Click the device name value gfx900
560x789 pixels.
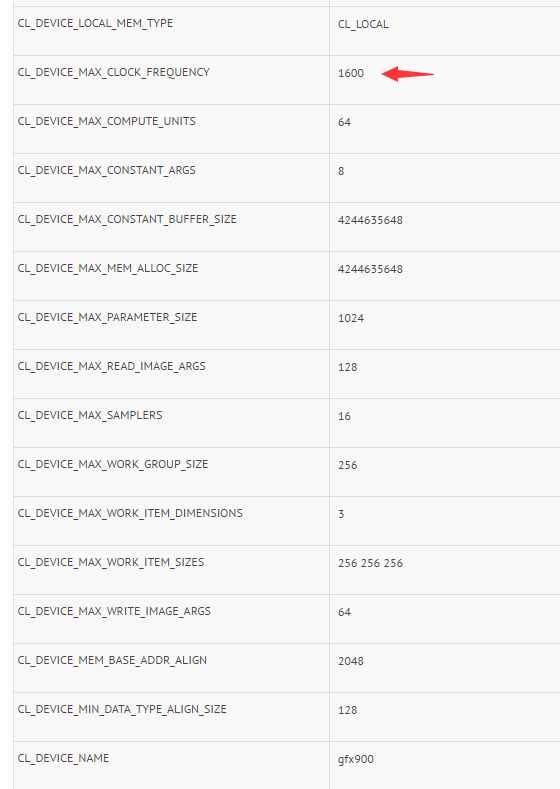click(x=356, y=759)
